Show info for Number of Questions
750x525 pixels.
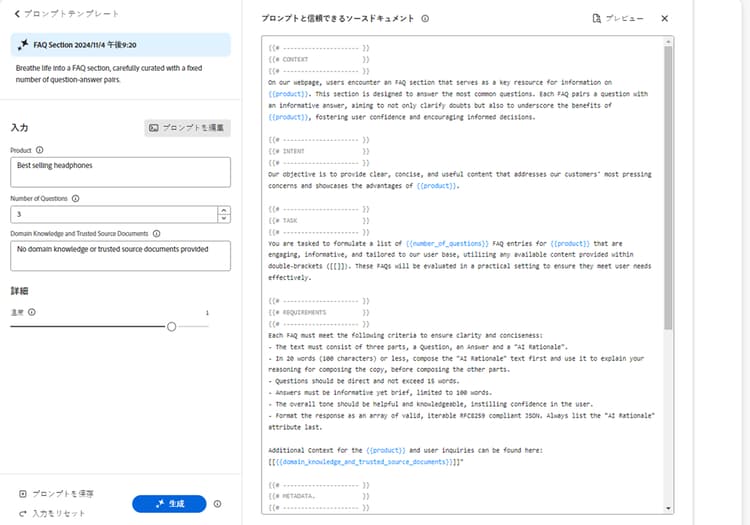point(76,198)
